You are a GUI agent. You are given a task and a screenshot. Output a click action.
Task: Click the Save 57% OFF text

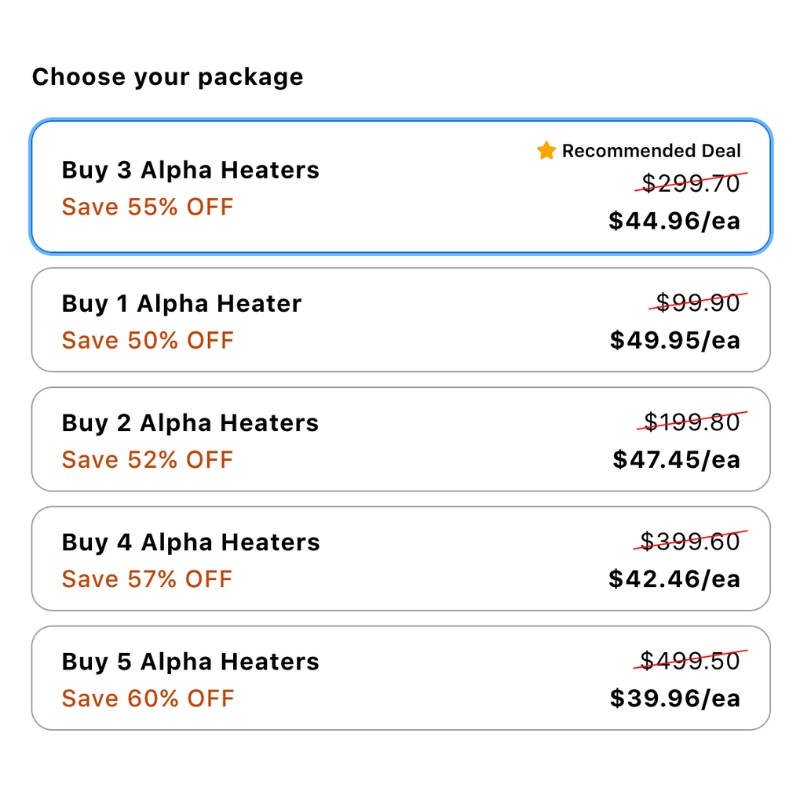147,579
